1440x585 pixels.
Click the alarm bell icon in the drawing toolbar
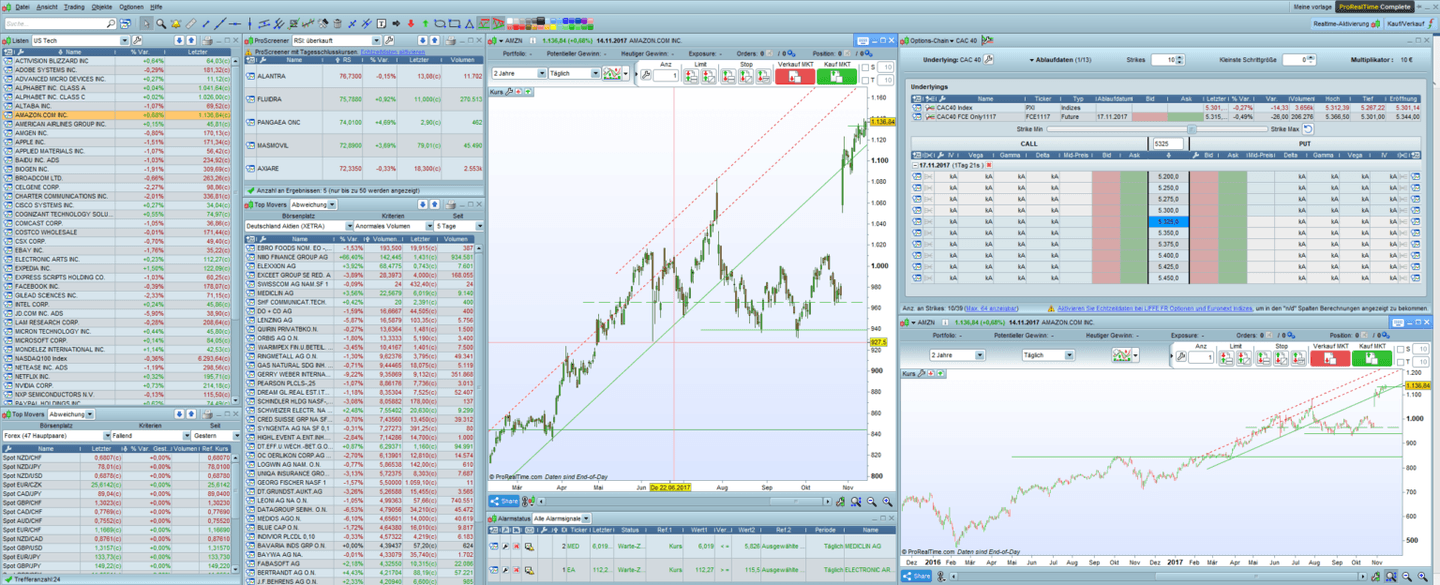coord(176,23)
